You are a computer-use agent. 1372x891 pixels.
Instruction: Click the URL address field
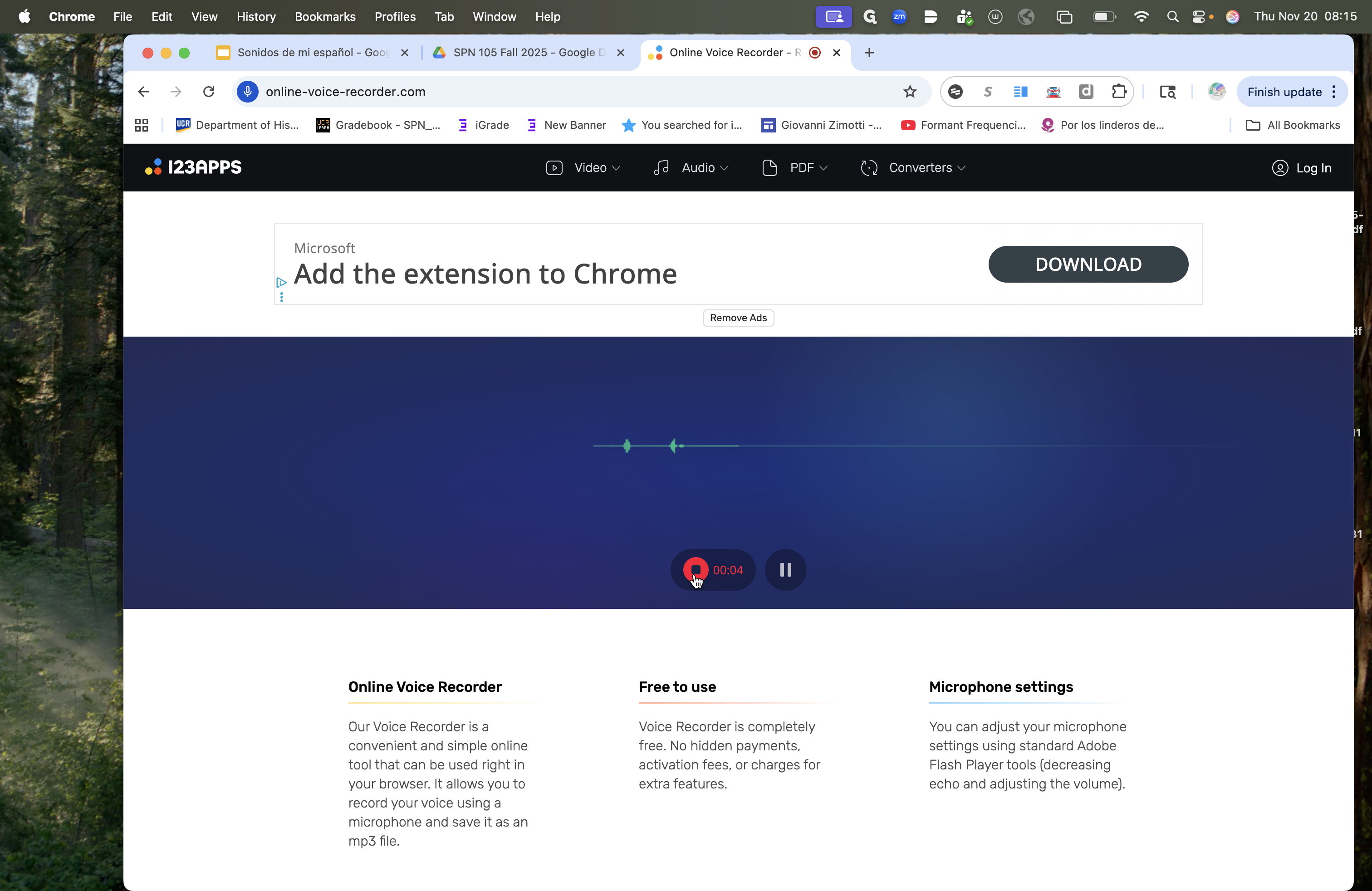point(577,92)
